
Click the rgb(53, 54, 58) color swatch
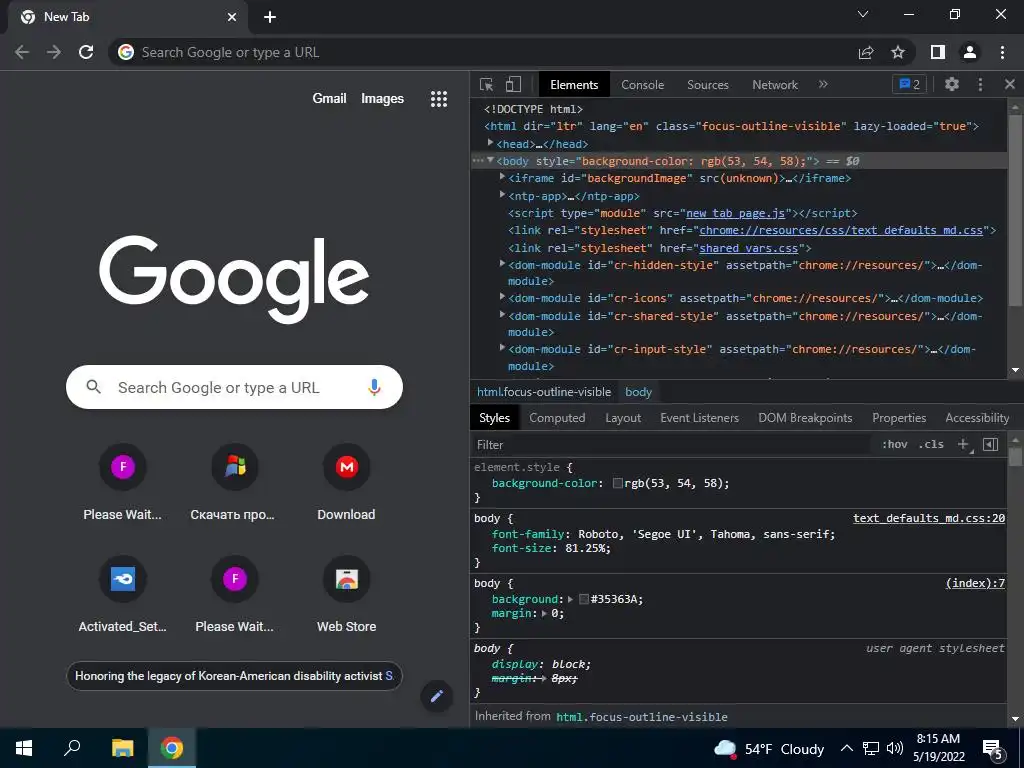[x=617, y=483]
